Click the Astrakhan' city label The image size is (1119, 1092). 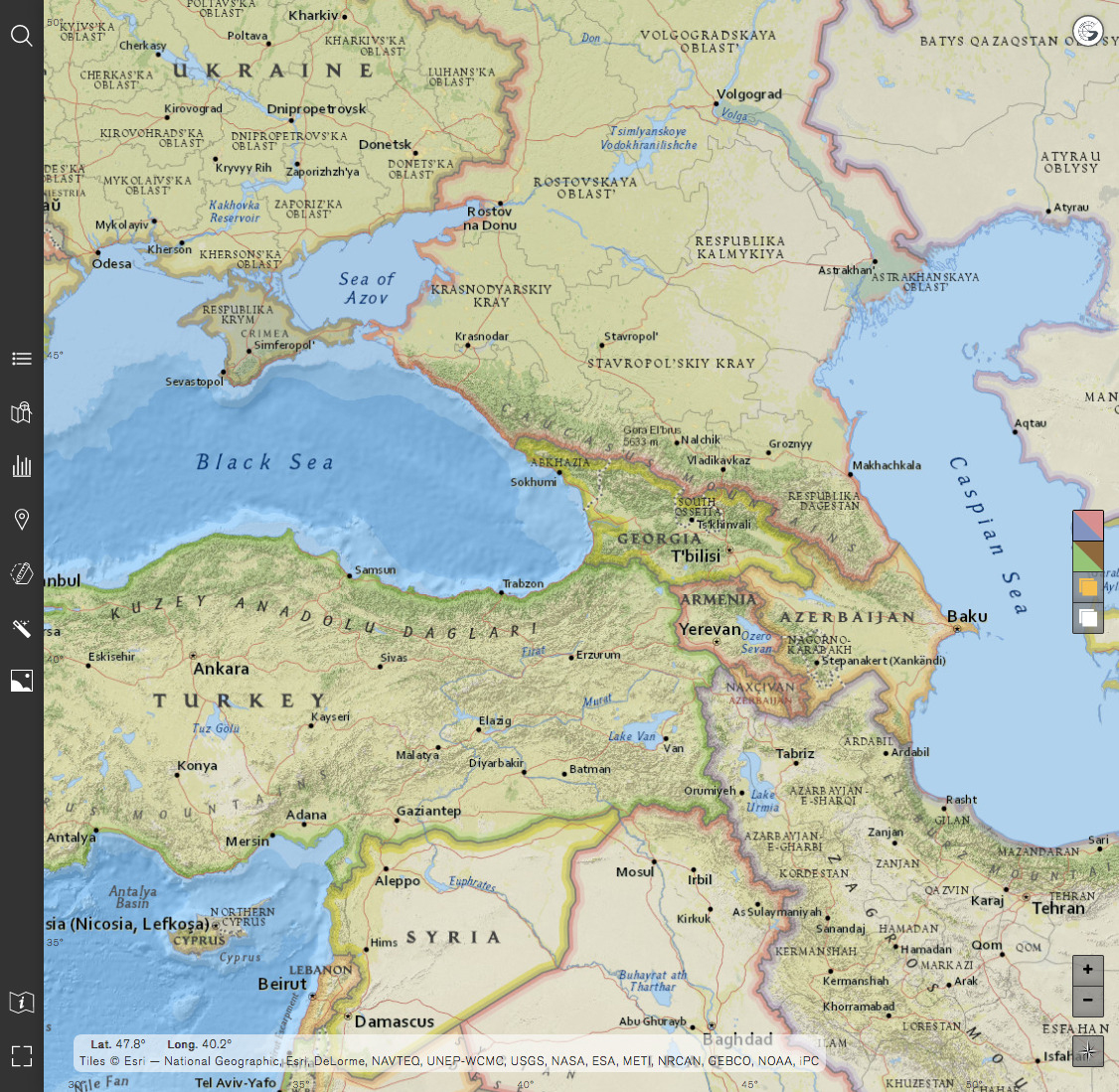(846, 270)
